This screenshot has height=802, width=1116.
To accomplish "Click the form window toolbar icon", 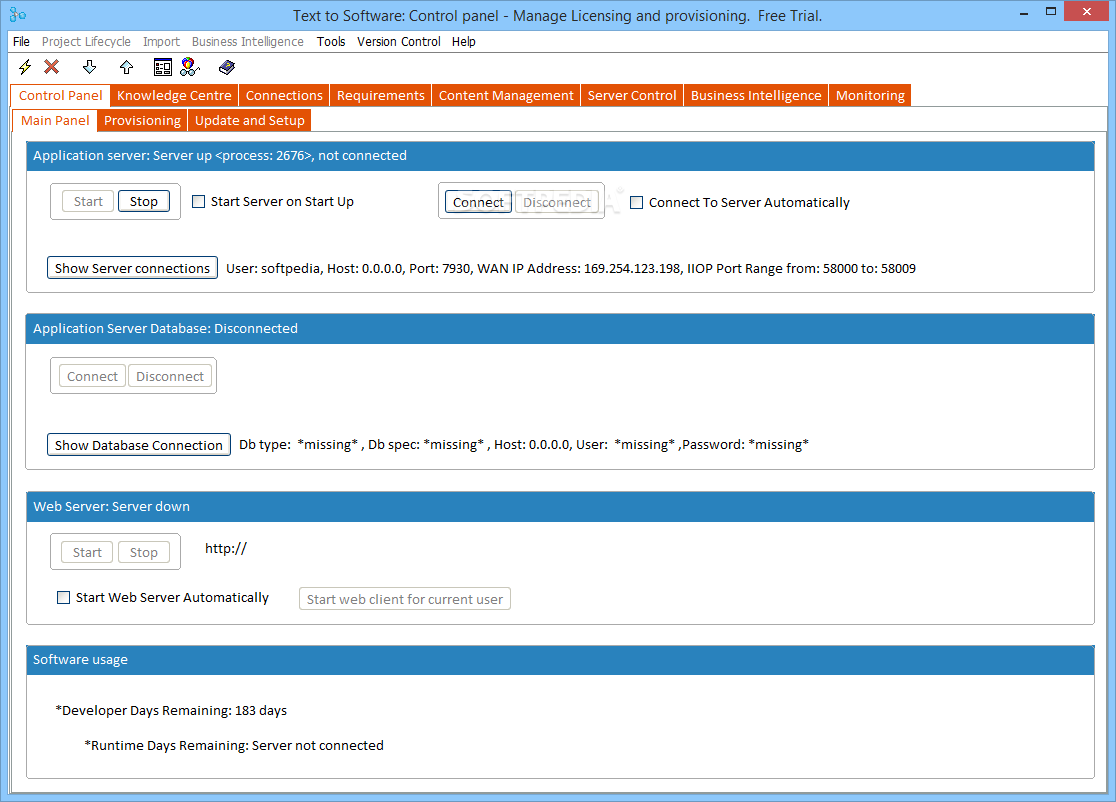I will pos(163,67).
